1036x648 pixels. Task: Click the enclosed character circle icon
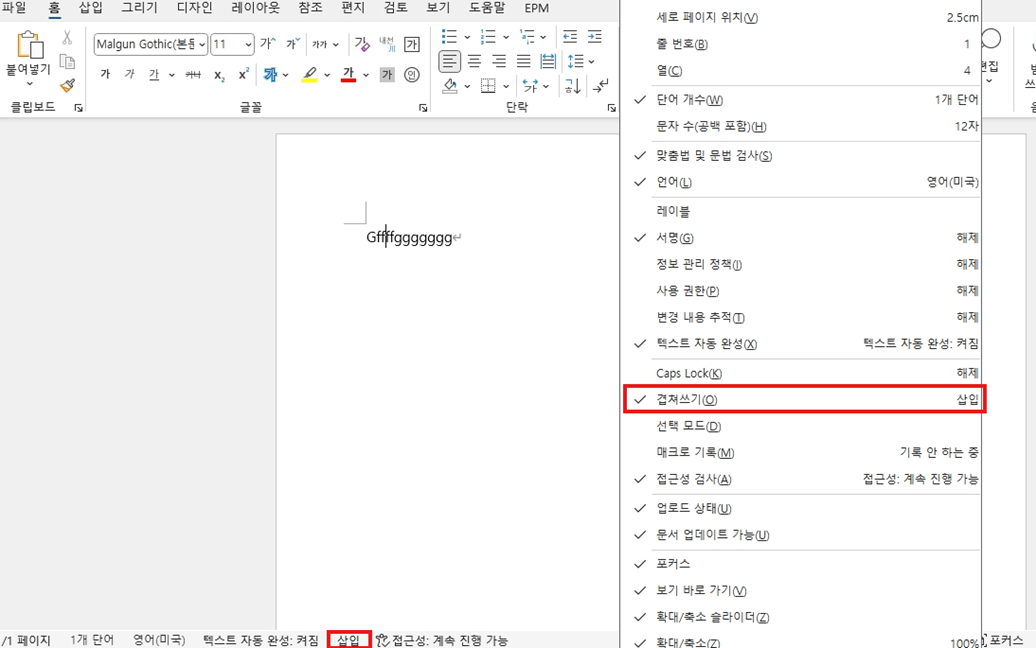(x=412, y=75)
